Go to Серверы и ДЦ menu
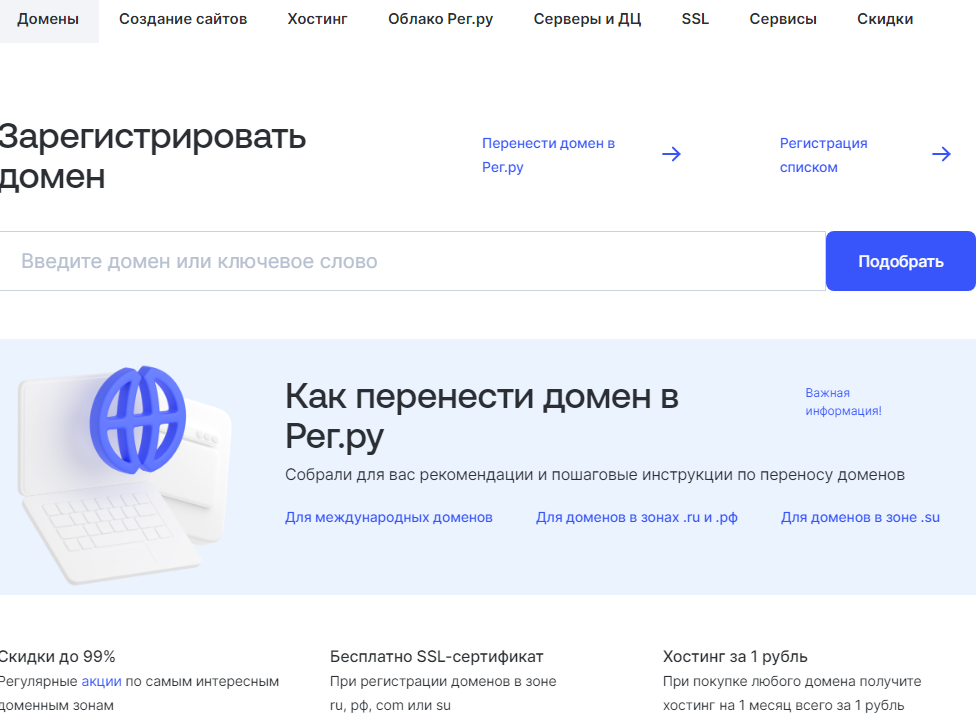The image size is (976, 722). tap(587, 19)
